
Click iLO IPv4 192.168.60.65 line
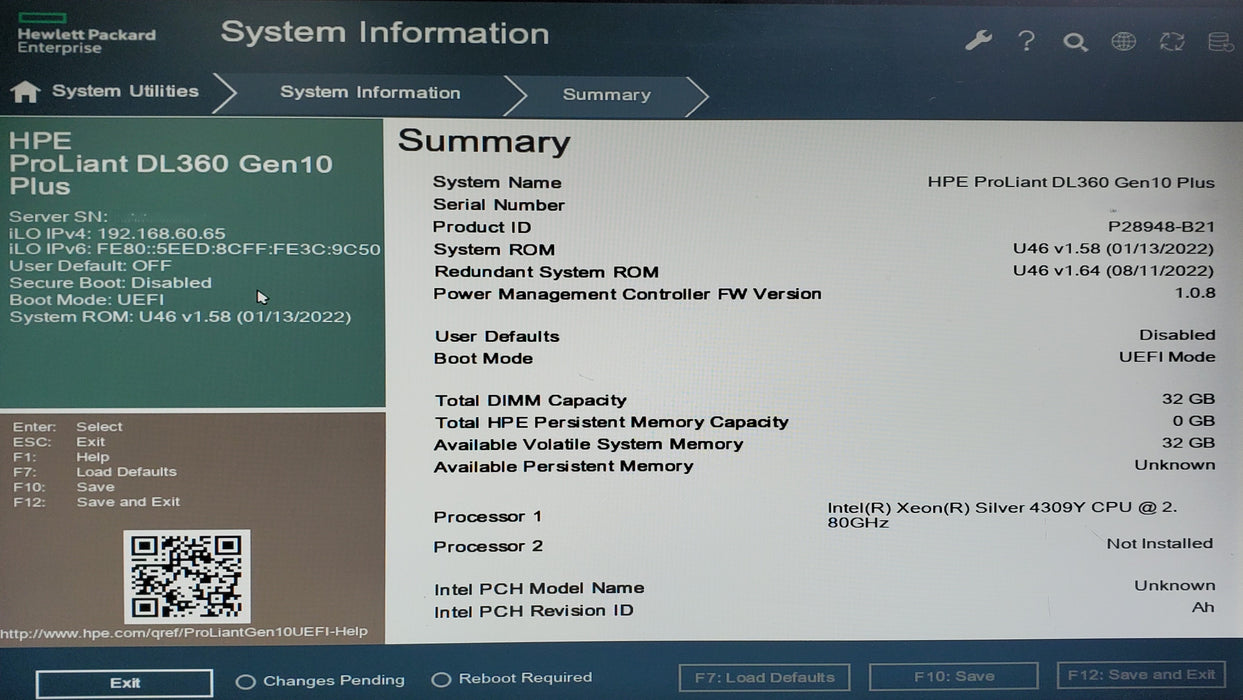click(x=117, y=233)
